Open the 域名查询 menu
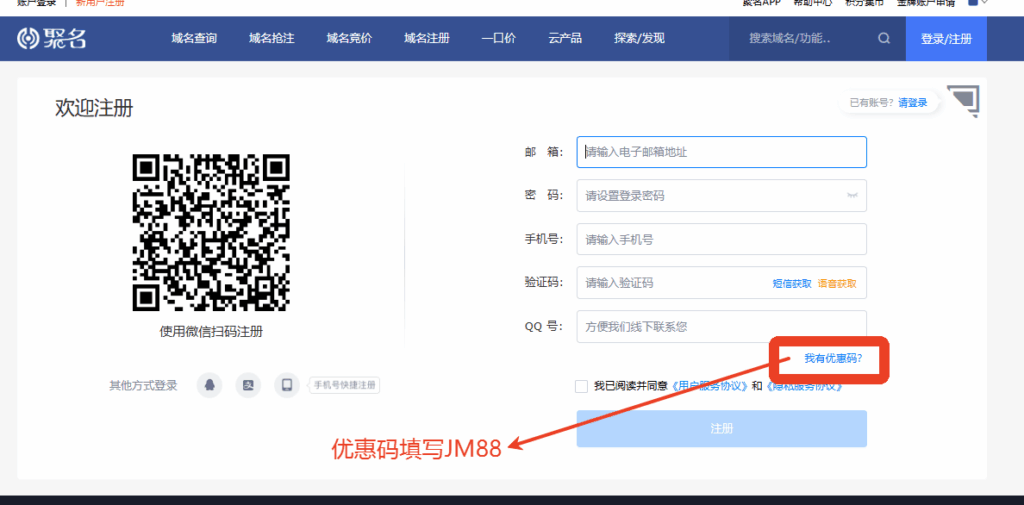The height and width of the screenshot is (505, 1024). coord(194,39)
